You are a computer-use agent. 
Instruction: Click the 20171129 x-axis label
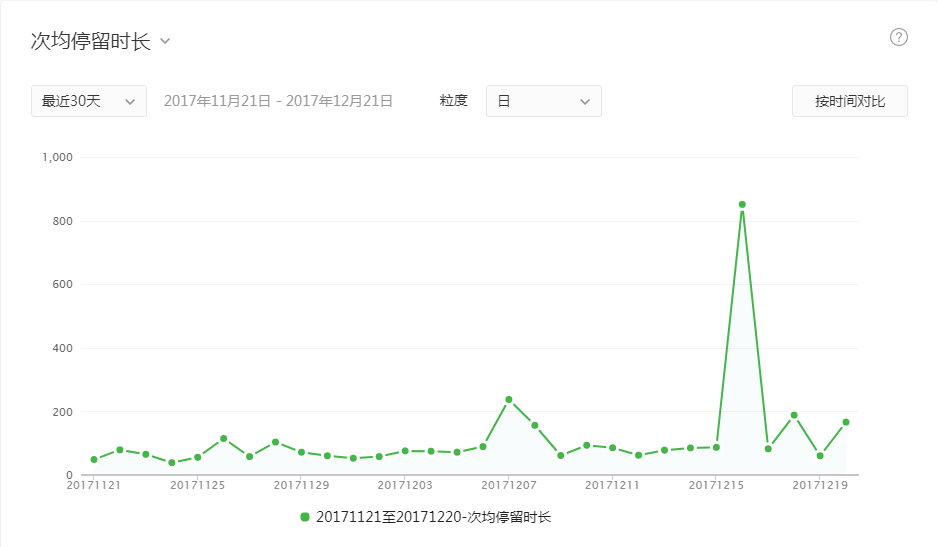click(301, 486)
